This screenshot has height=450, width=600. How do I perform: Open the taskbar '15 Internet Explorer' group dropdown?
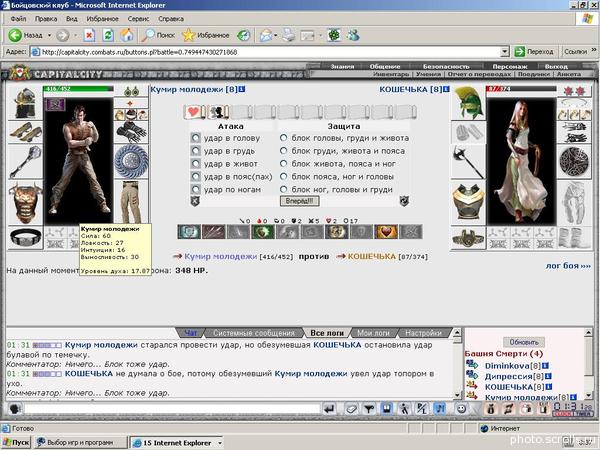(x=220, y=443)
